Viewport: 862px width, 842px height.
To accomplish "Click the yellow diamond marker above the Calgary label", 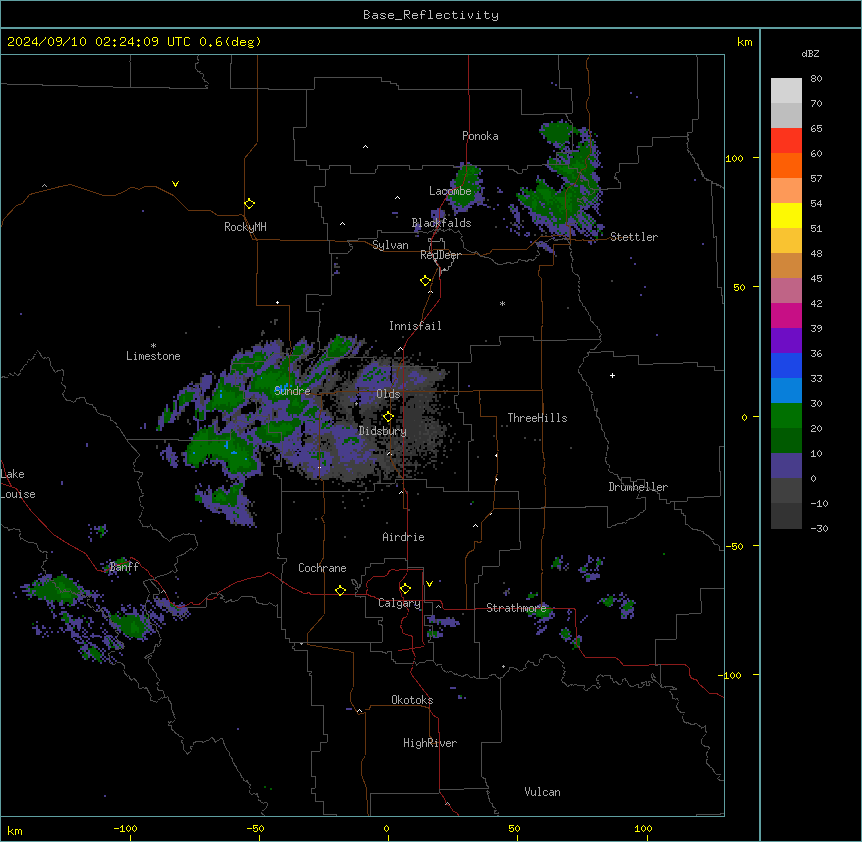I will pyautogui.click(x=405, y=589).
